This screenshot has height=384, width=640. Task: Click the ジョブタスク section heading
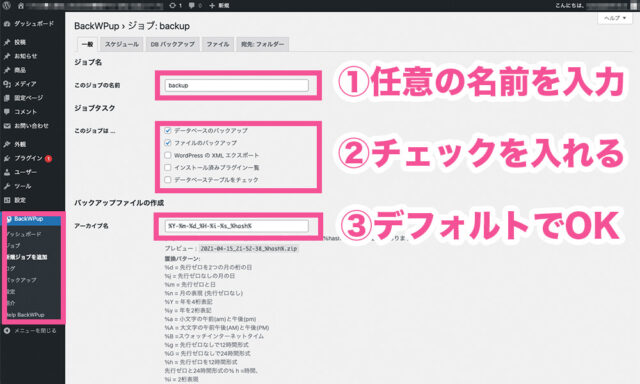(95, 108)
